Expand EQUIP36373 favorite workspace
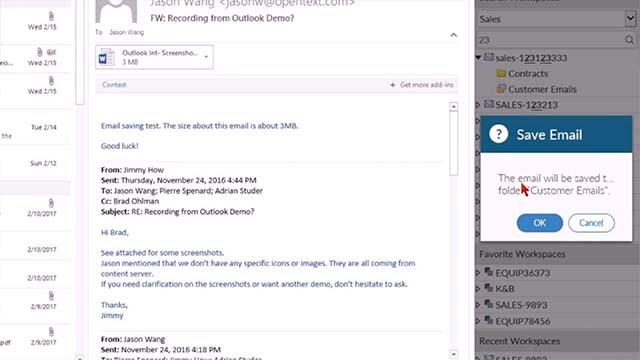The image size is (640, 360). (x=478, y=273)
